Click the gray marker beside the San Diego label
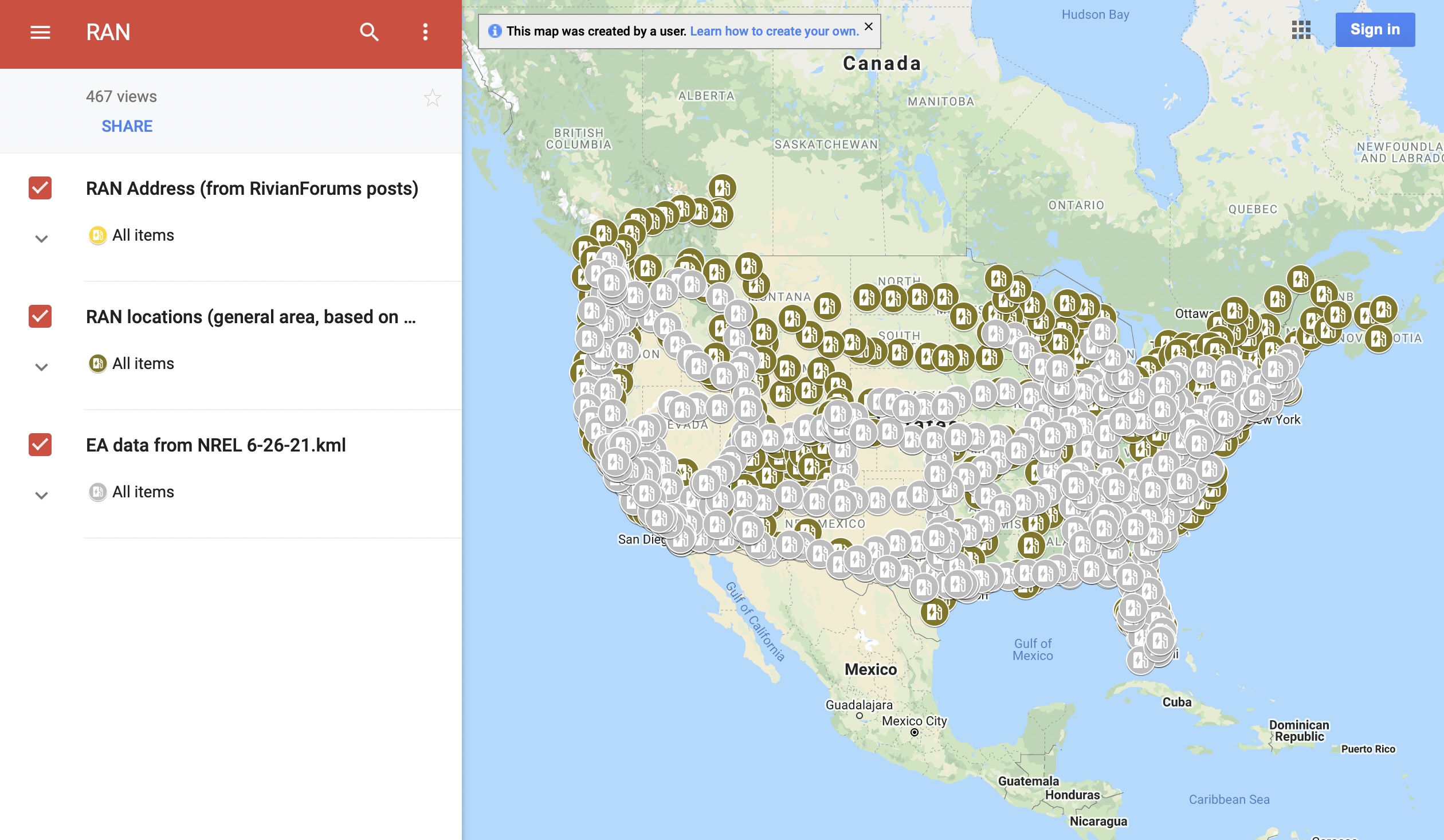Screen dimensions: 1444x840 681,540
